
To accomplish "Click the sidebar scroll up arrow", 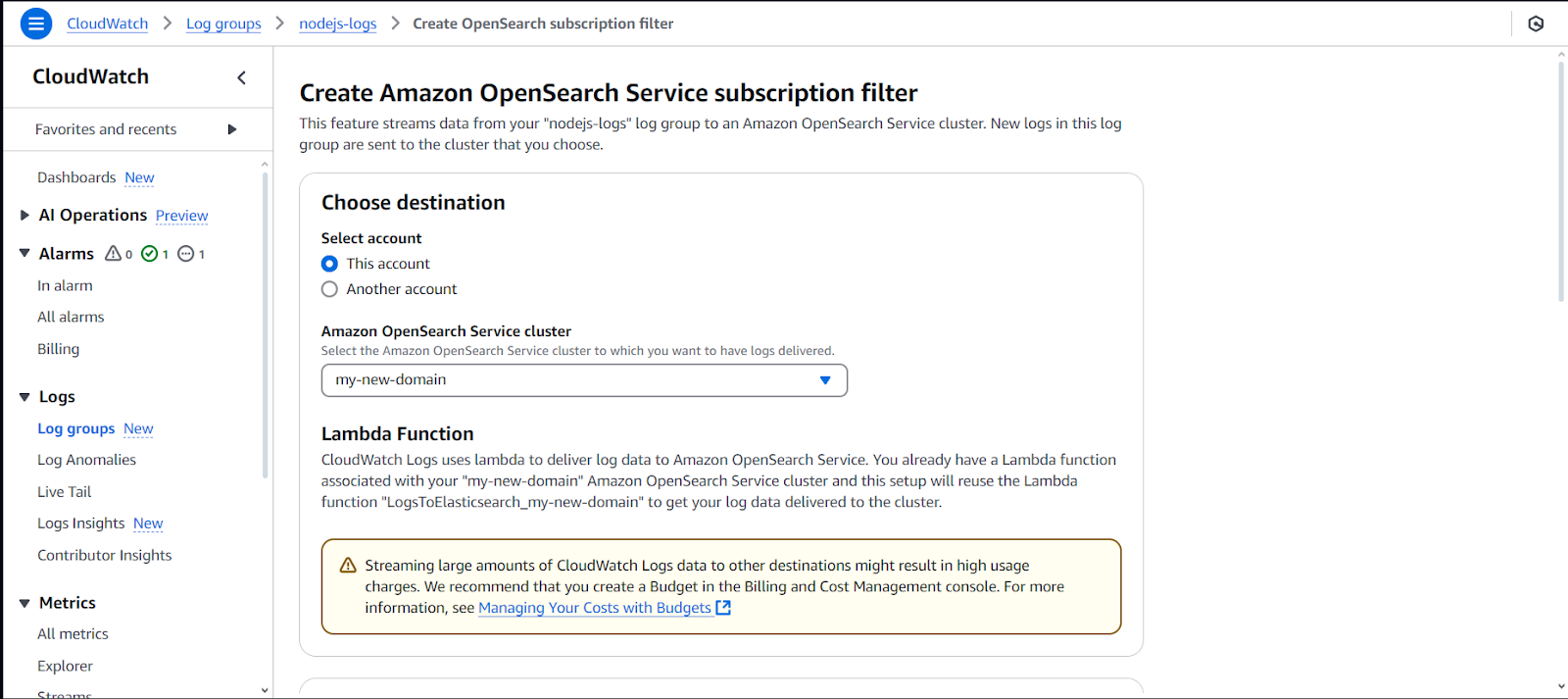I will tap(265, 164).
